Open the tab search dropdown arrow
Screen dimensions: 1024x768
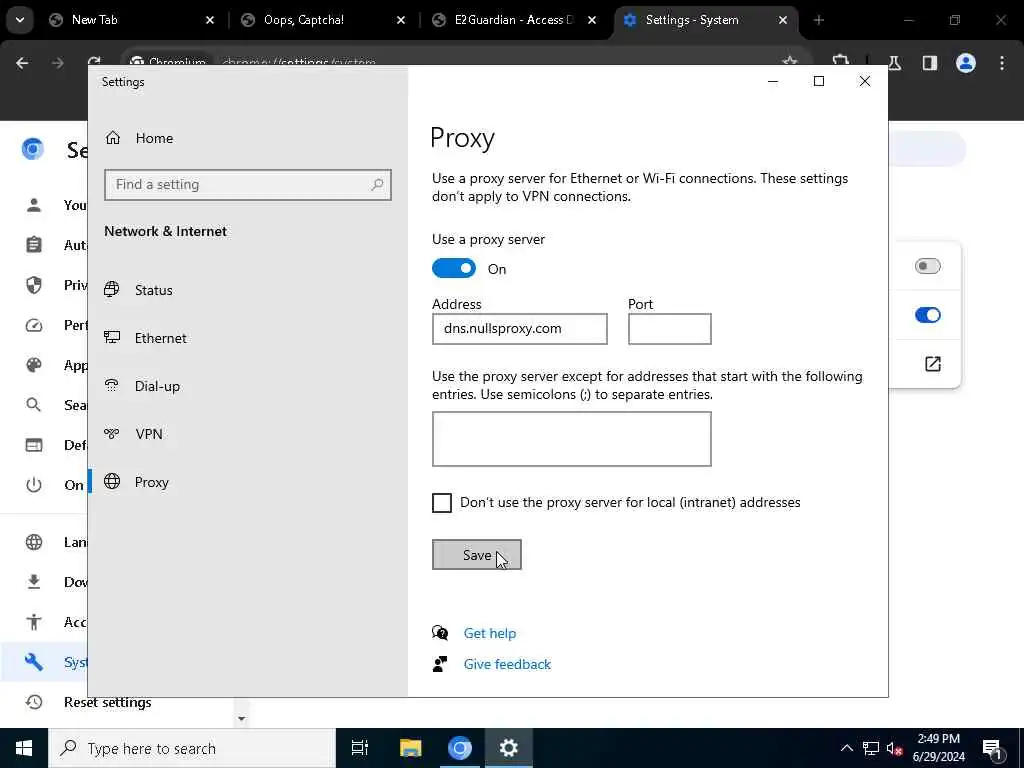[20, 20]
